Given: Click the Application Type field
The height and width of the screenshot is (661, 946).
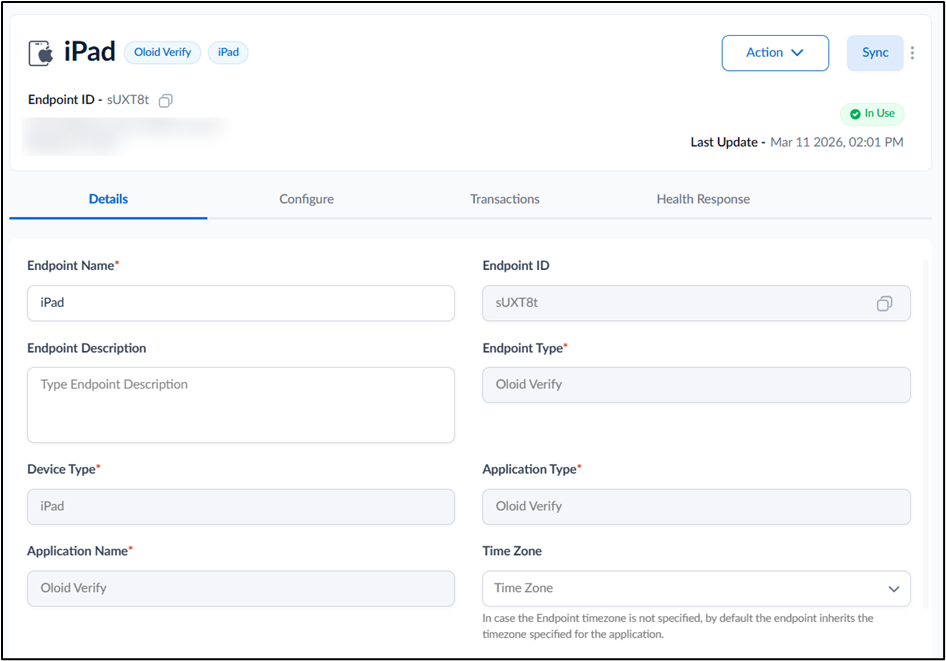Looking at the screenshot, I should click(x=696, y=507).
